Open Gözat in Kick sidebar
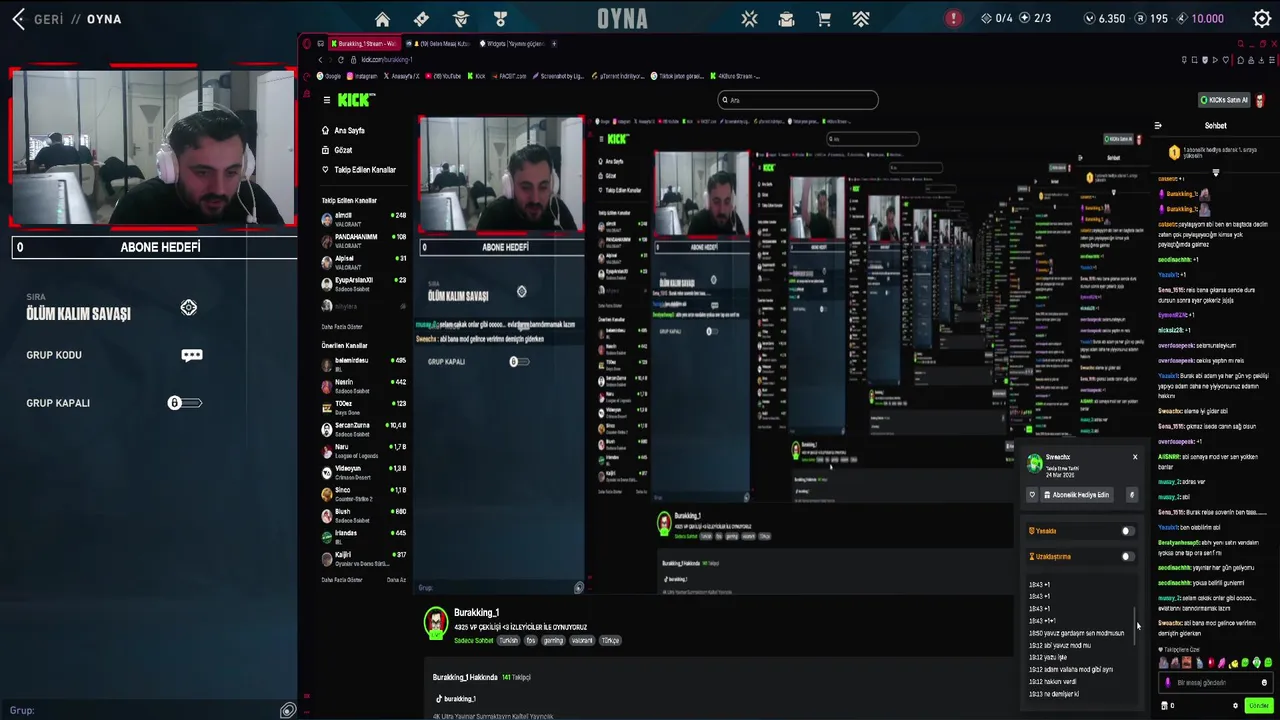Screen dimensions: 1280x720 337,150
